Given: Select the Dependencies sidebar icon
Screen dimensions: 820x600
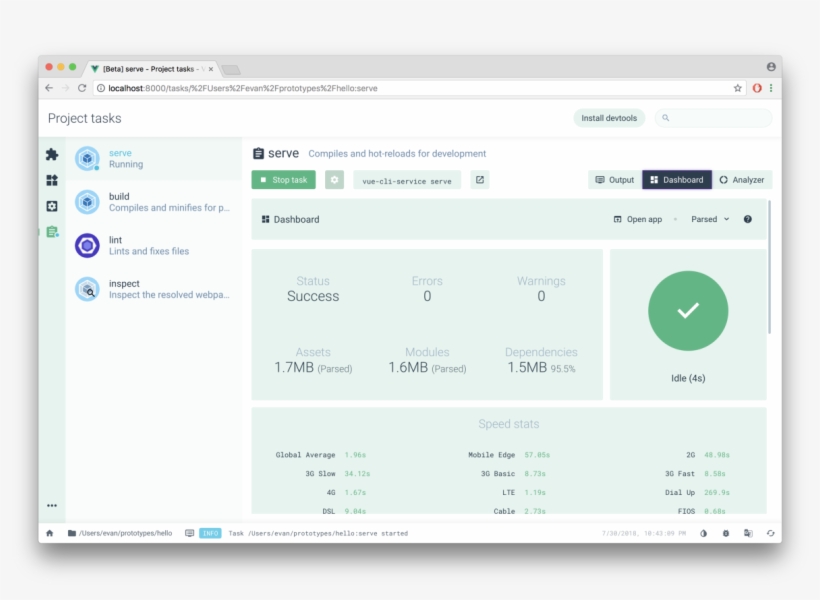Looking at the screenshot, I should pos(52,179).
